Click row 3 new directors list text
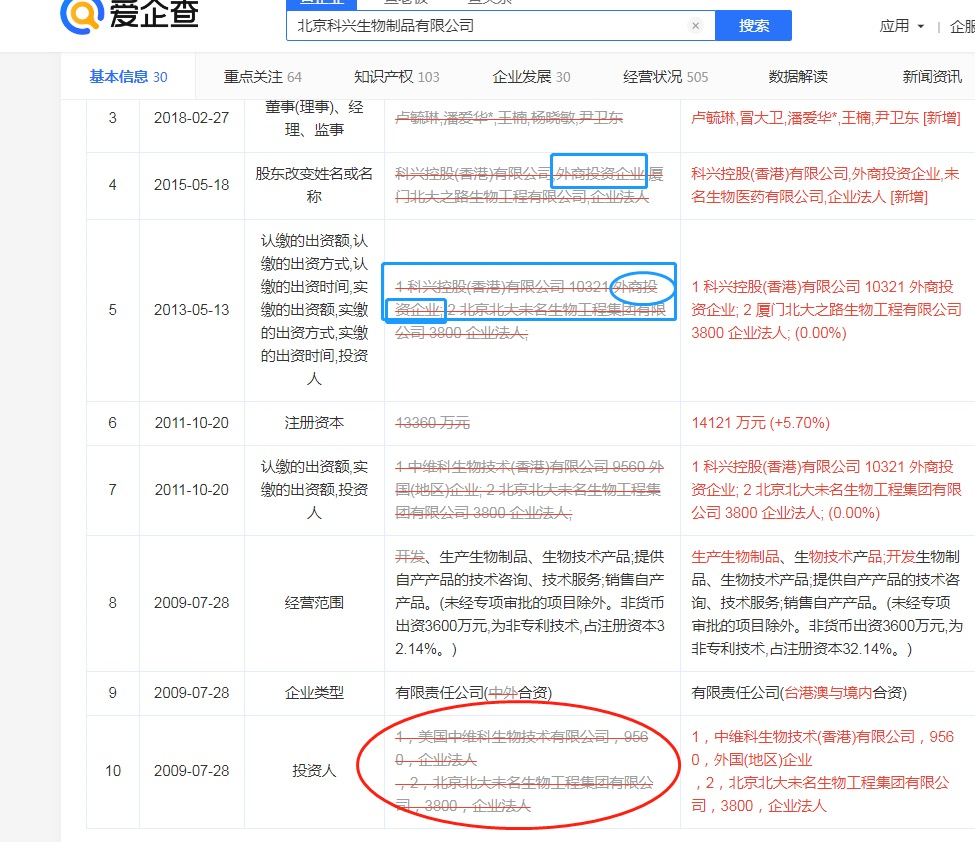975x842 pixels. point(826,118)
